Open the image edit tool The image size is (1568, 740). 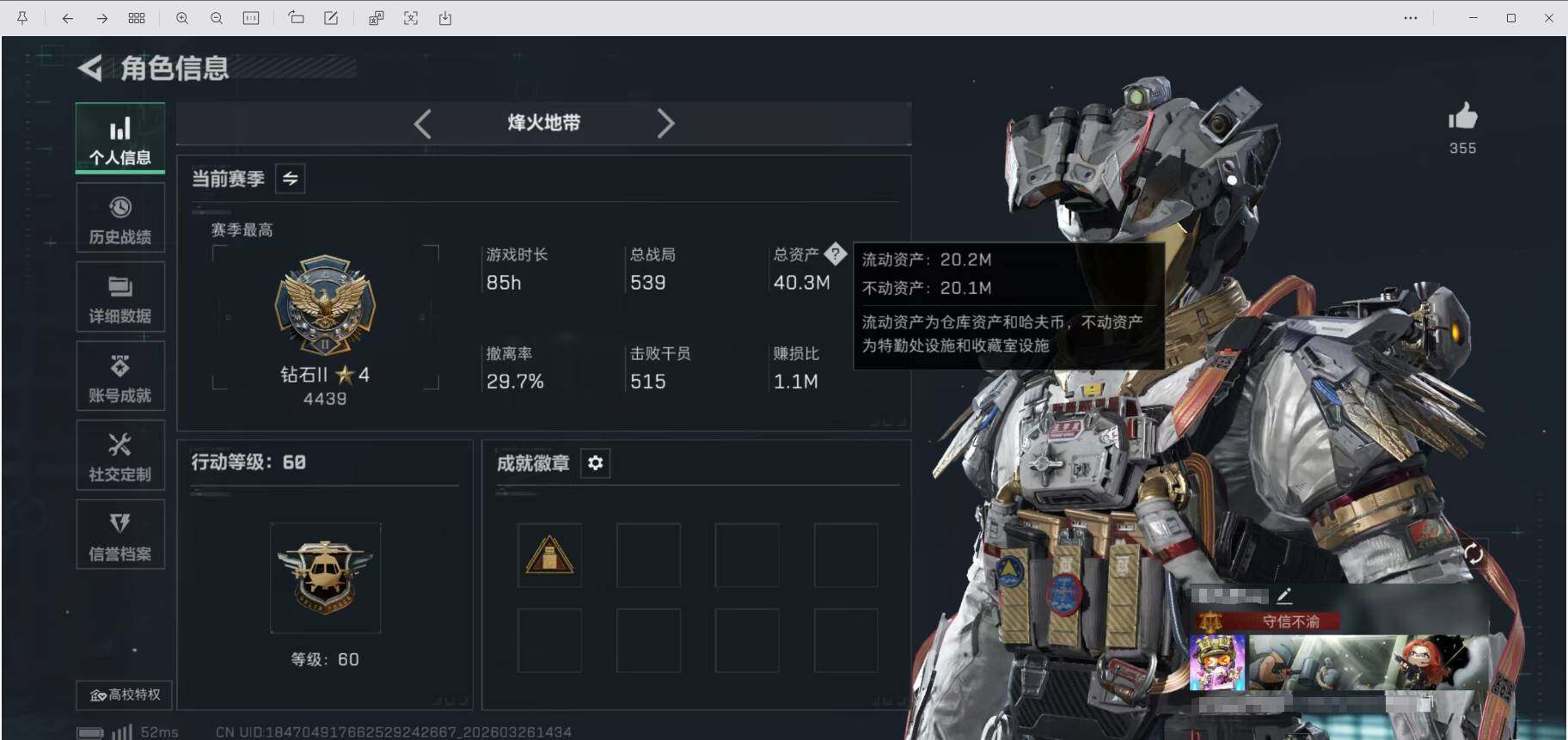click(330, 18)
